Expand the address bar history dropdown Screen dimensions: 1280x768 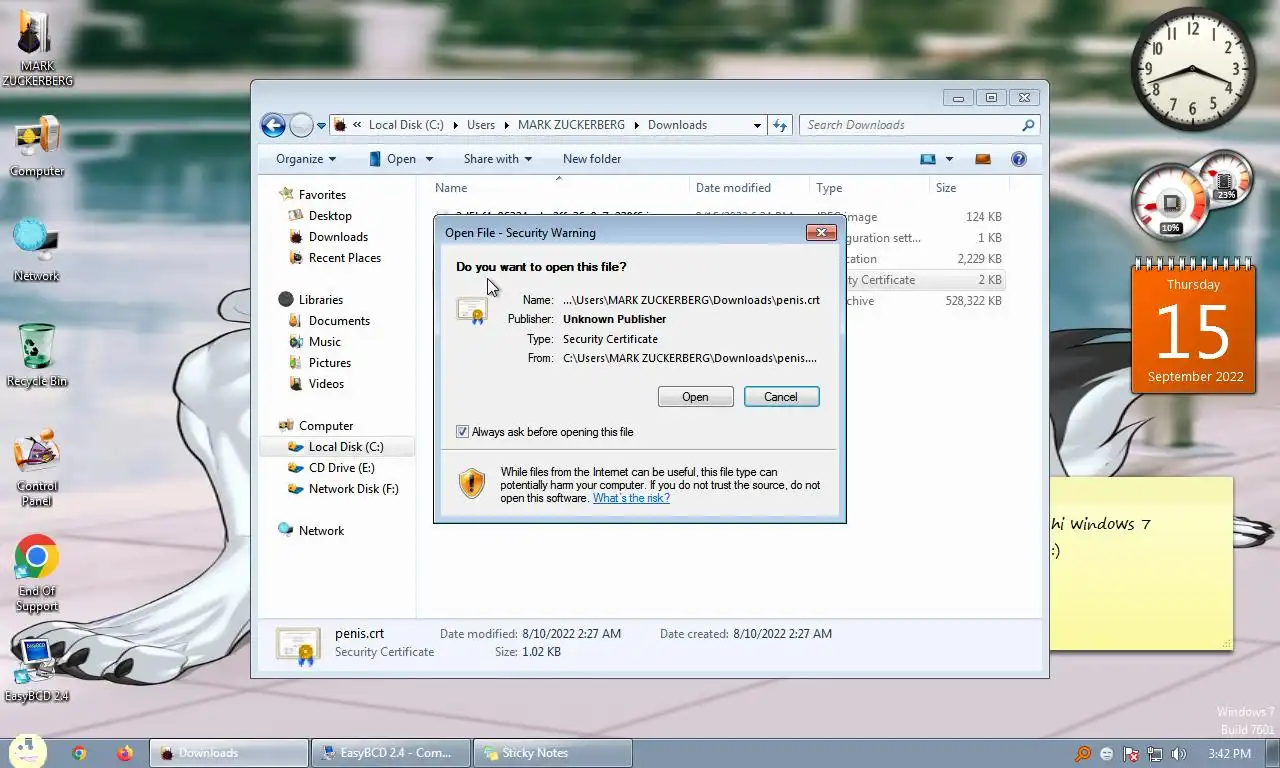click(x=757, y=125)
